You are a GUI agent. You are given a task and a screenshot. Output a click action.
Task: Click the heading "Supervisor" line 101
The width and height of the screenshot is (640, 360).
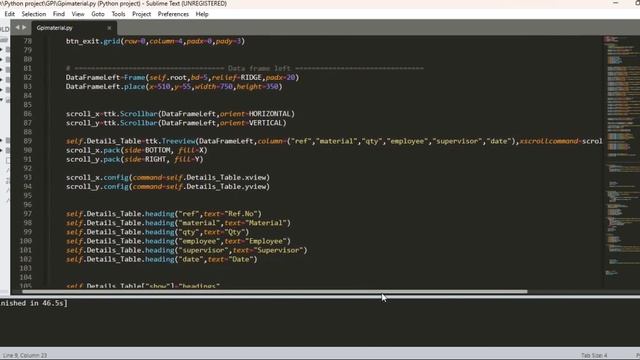[187, 250]
